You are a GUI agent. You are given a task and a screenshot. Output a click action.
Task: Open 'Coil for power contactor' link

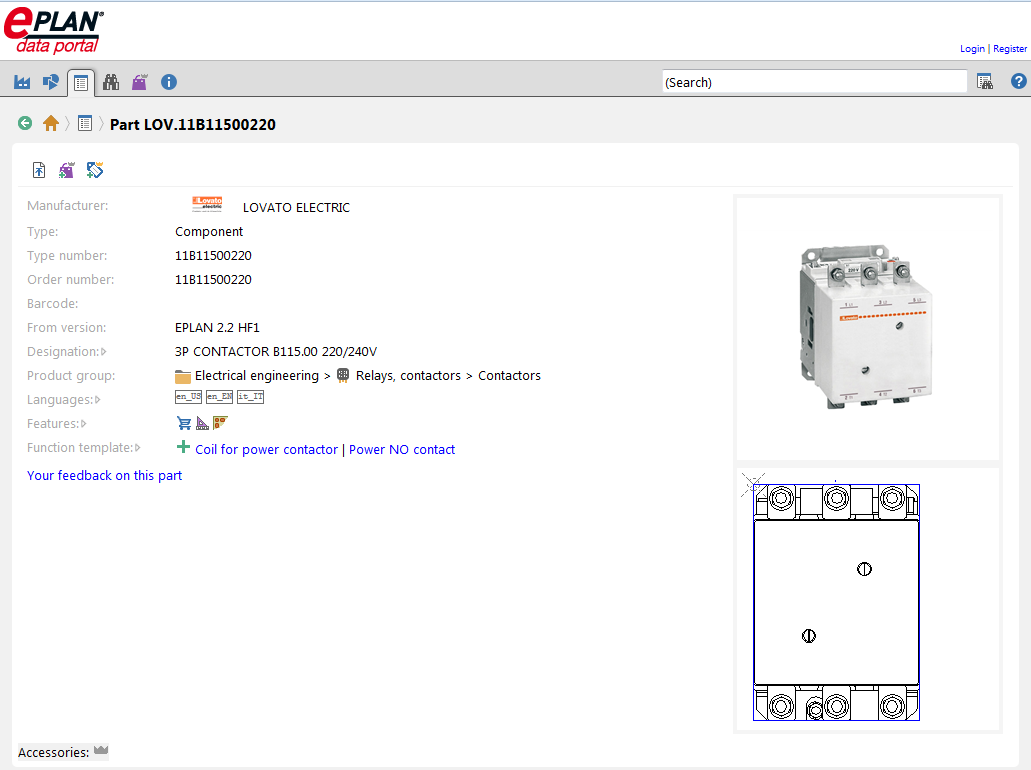click(x=266, y=450)
